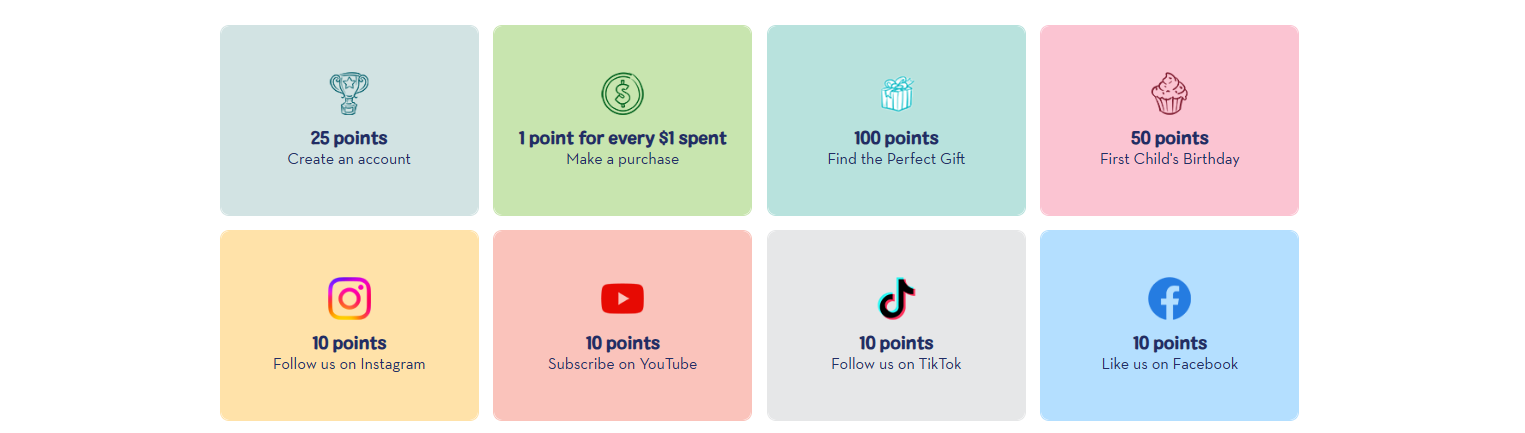Select the 'Create an account' text
This screenshot has width=1525, height=433.
click(x=349, y=159)
